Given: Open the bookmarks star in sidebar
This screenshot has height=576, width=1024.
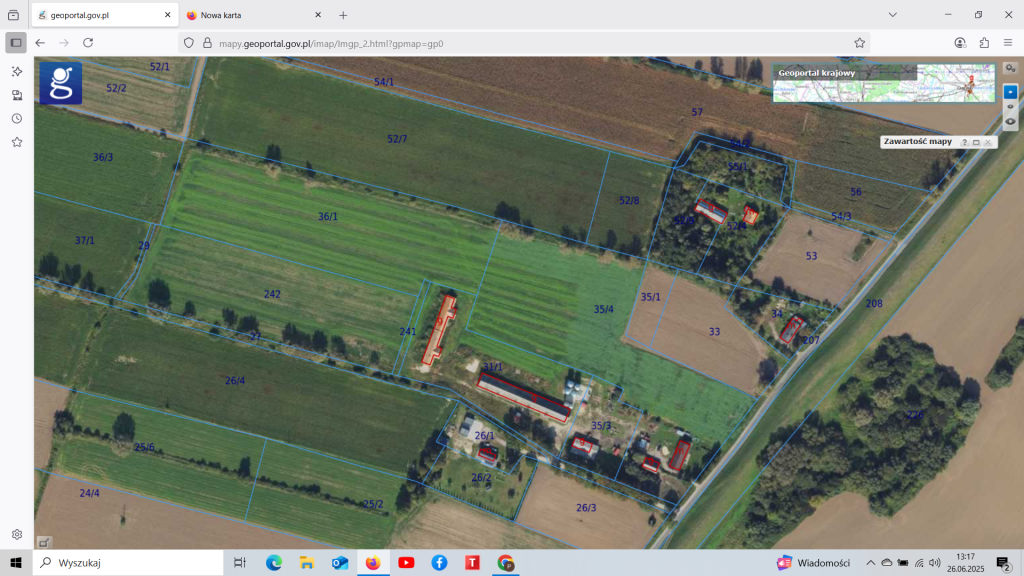Looking at the screenshot, I should (17, 143).
